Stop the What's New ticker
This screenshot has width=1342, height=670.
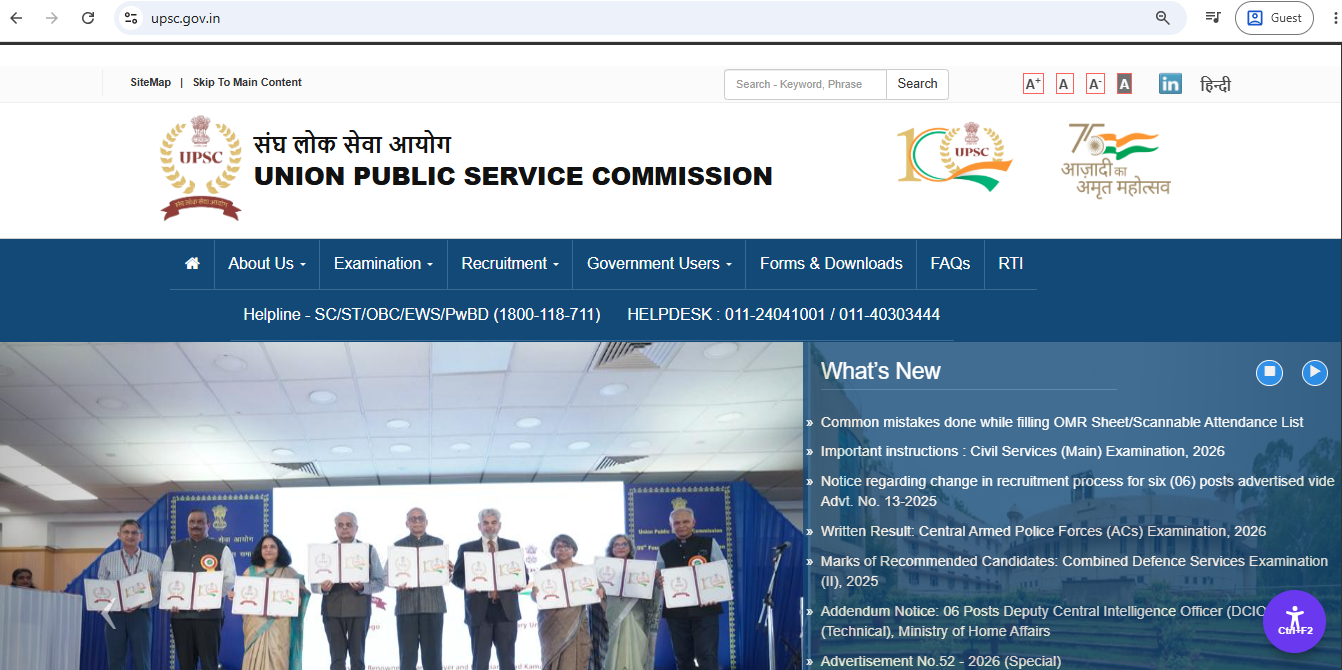[x=1269, y=372]
